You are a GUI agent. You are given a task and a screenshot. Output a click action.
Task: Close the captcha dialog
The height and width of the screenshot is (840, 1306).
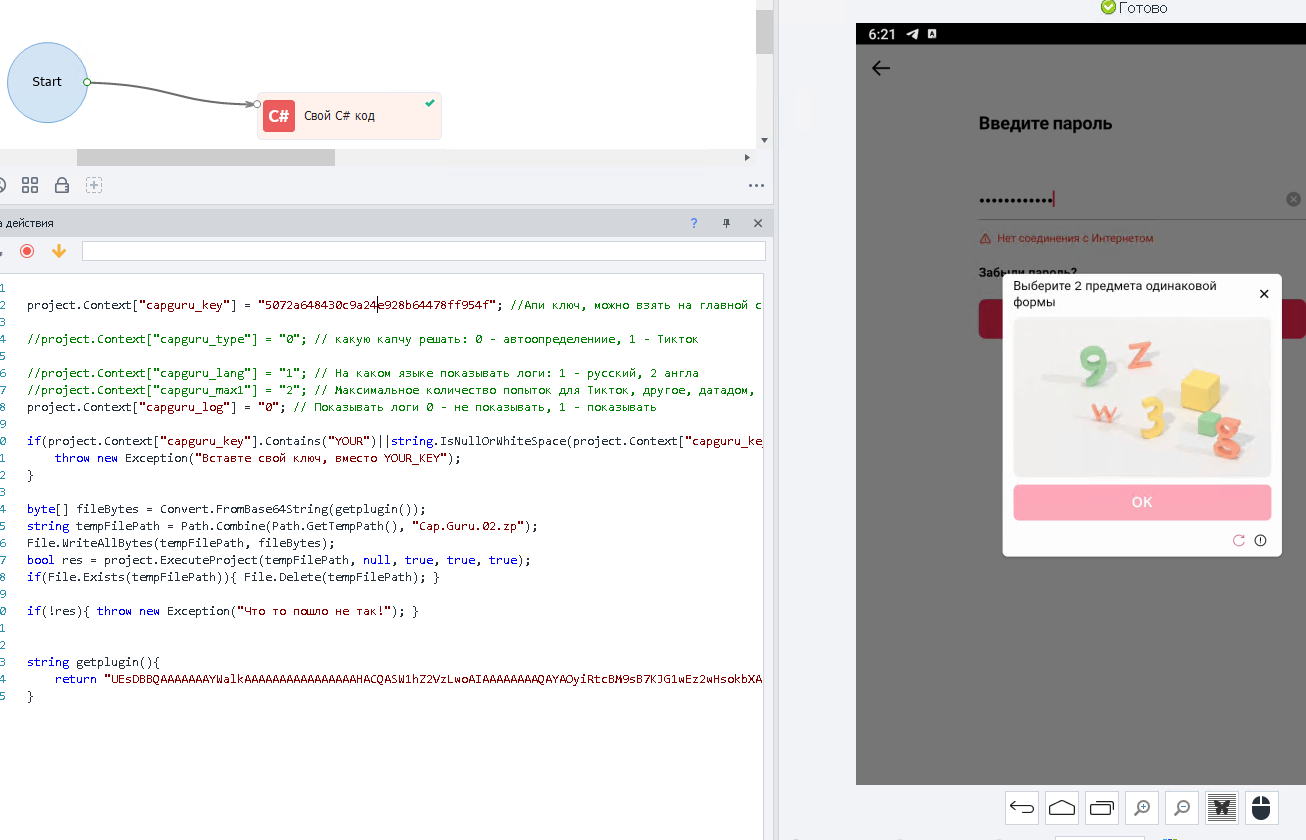[1264, 294]
